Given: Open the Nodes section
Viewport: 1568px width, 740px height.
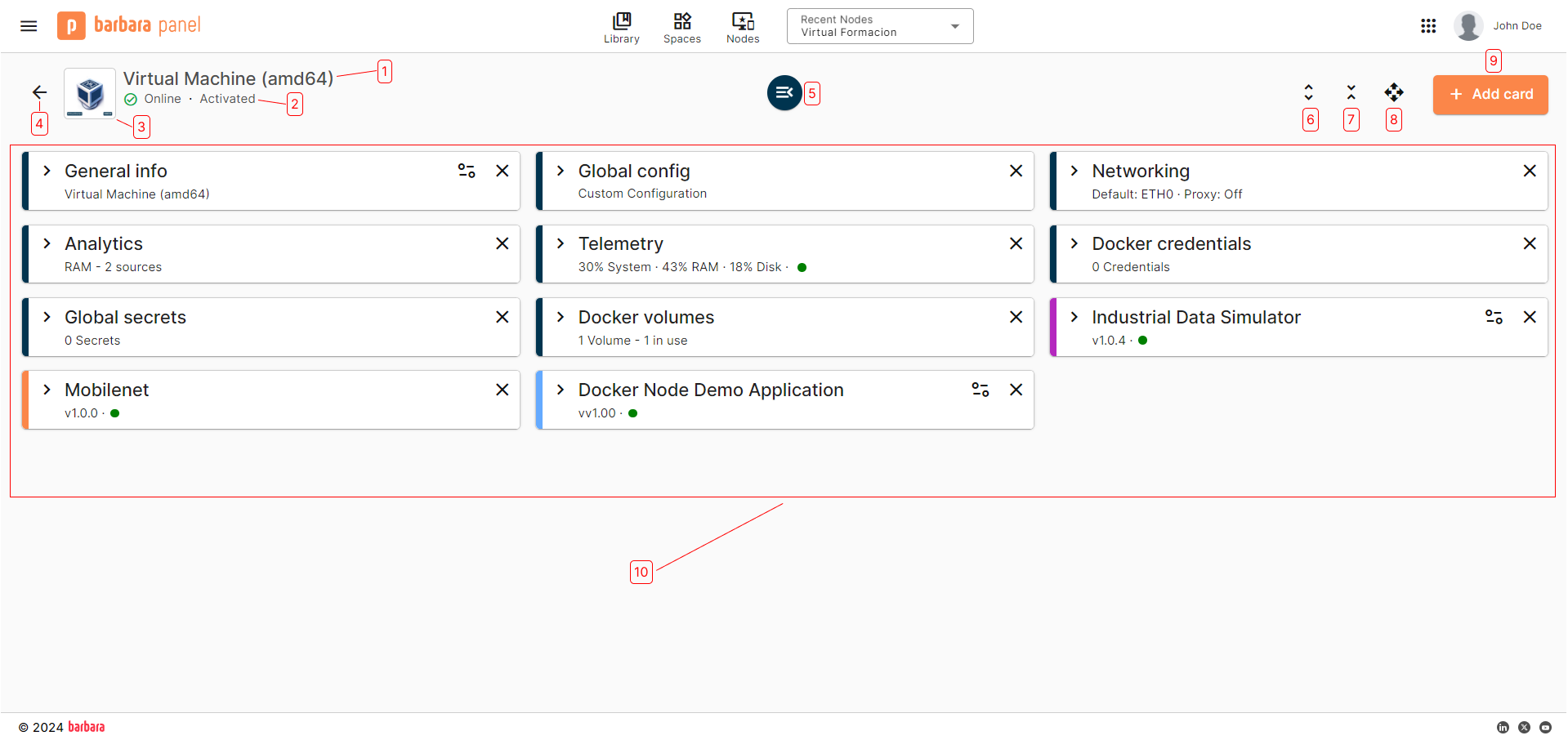Looking at the screenshot, I should tap(742, 26).
